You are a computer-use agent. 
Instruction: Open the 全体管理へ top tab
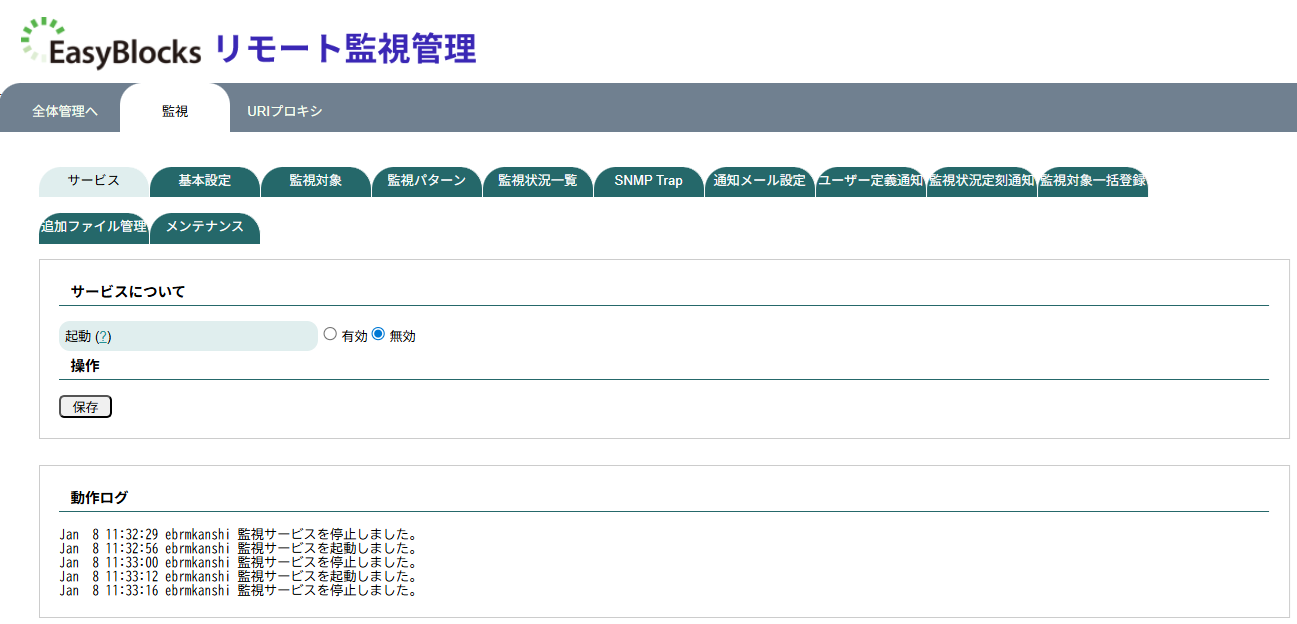64,111
